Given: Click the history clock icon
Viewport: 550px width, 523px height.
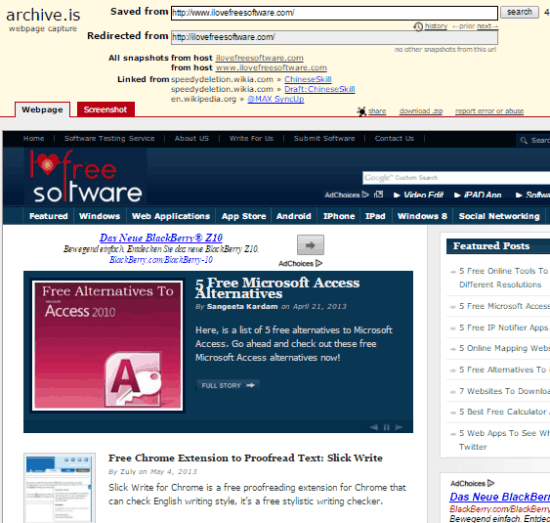Looking at the screenshot, I should [x=418, y=27].
